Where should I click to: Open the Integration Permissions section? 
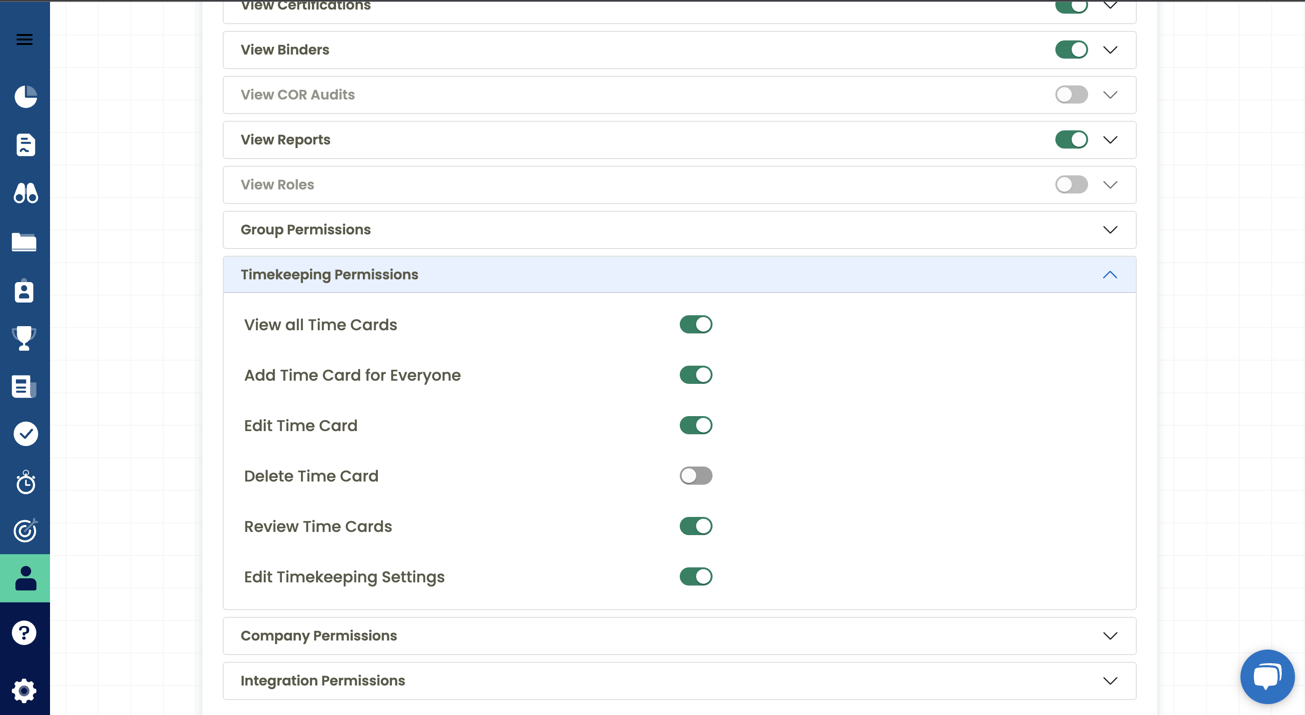coord(1109,680)
